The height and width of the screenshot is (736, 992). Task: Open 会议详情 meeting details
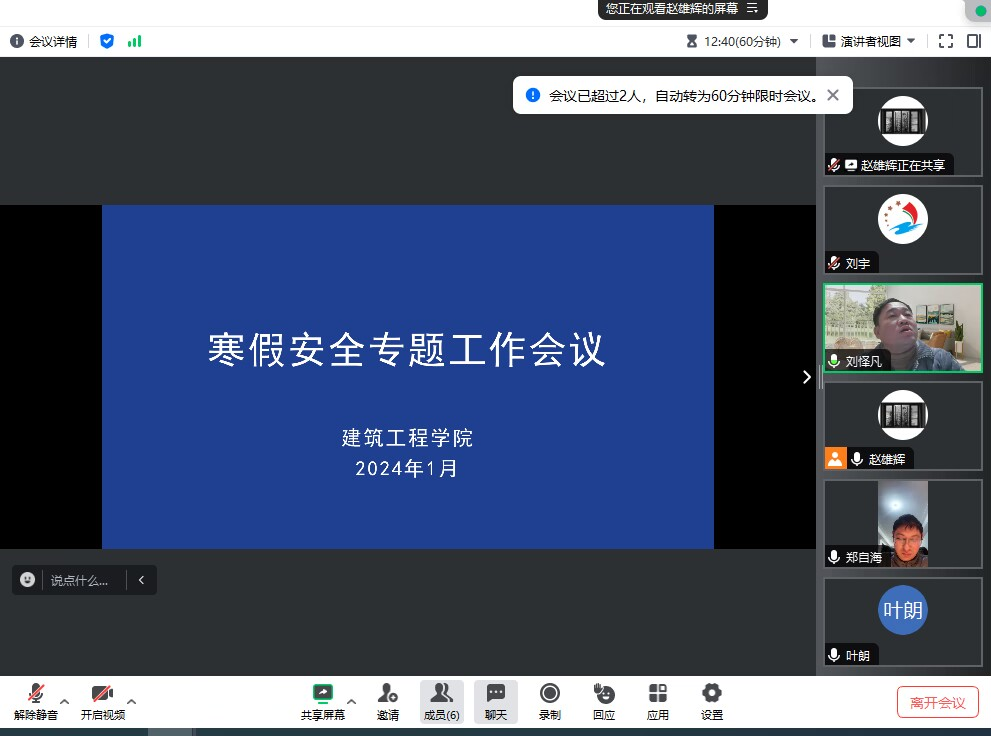point(44,41)
